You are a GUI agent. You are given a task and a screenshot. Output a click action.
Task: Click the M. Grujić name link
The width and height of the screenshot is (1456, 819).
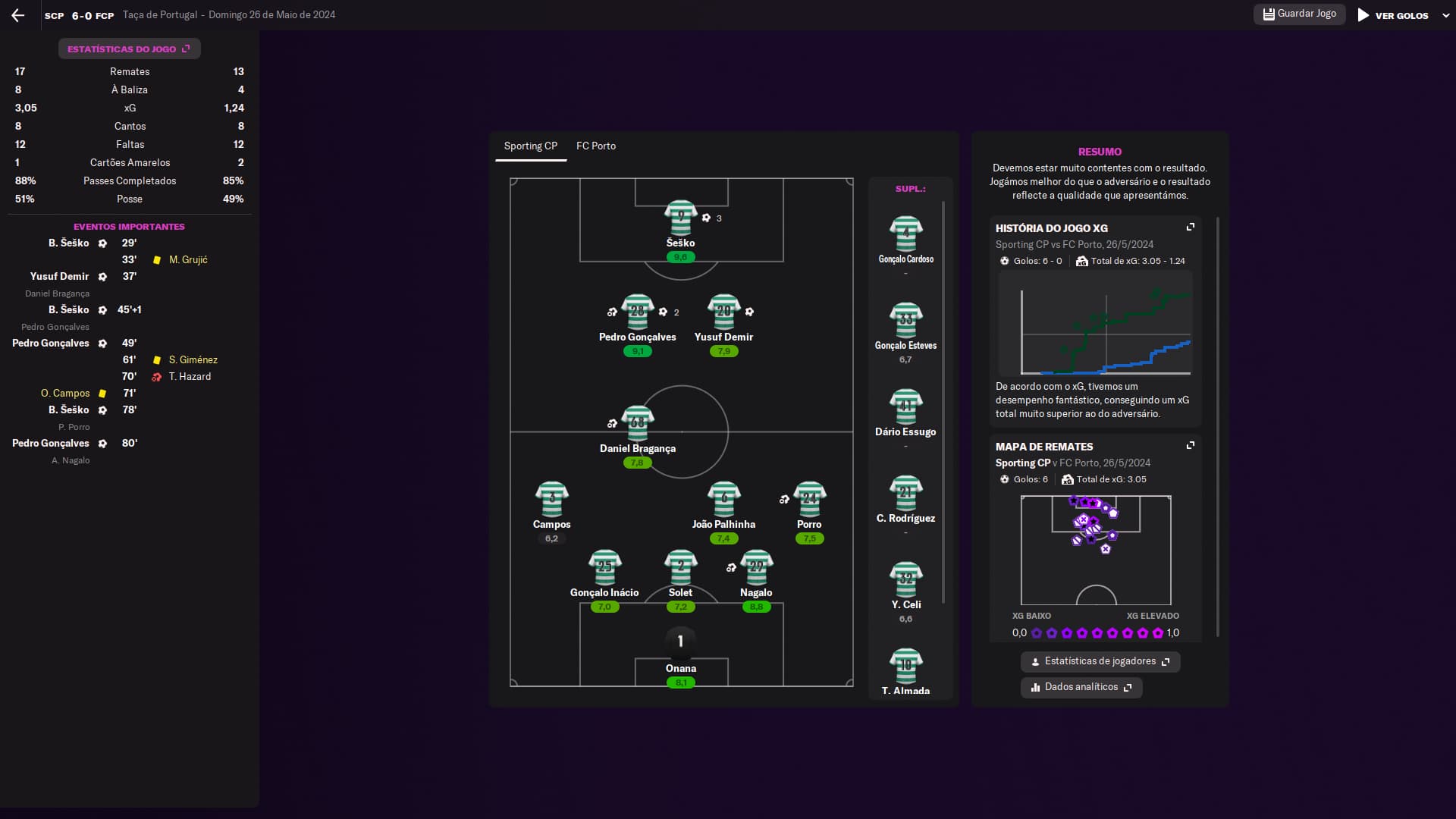[188, 259]
